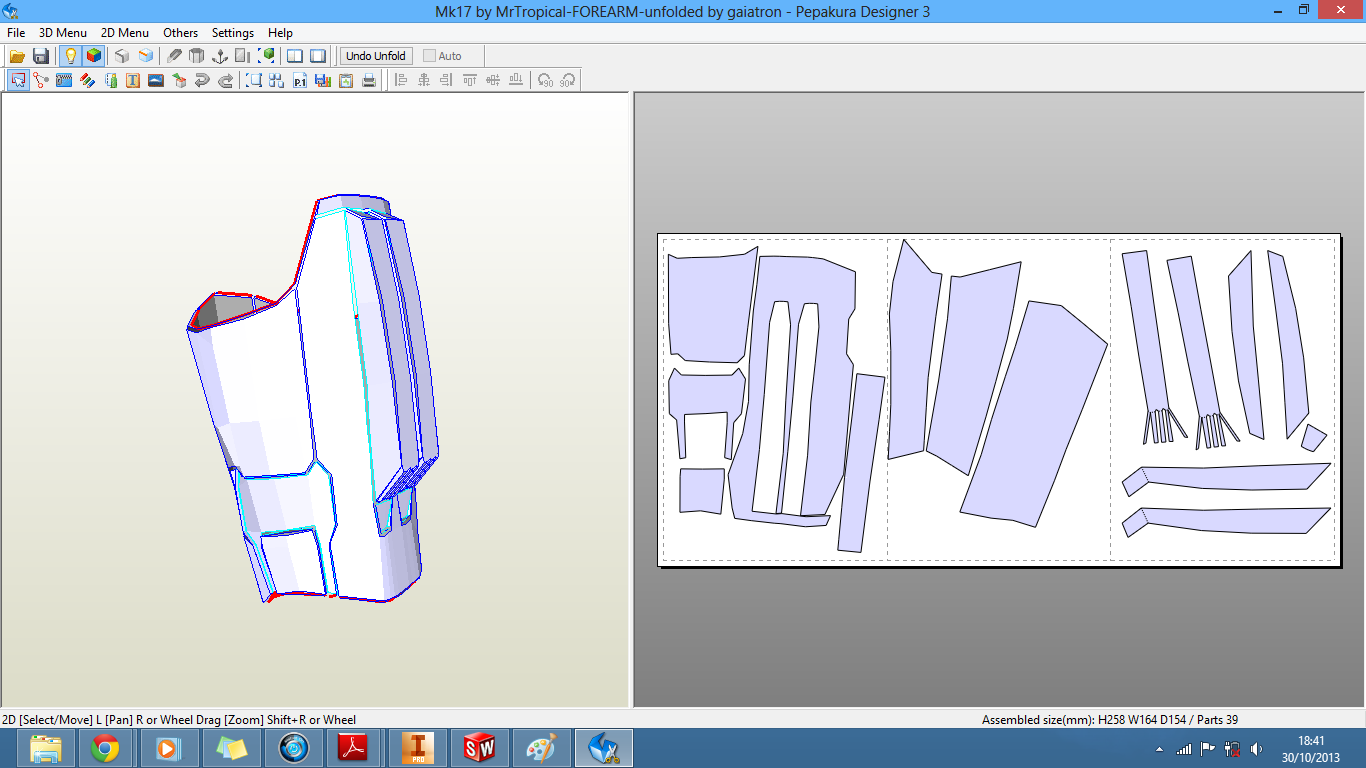Tick the Auto checkbox
The height and width of the screenshot is (768, 1366).
pos(430,56)
